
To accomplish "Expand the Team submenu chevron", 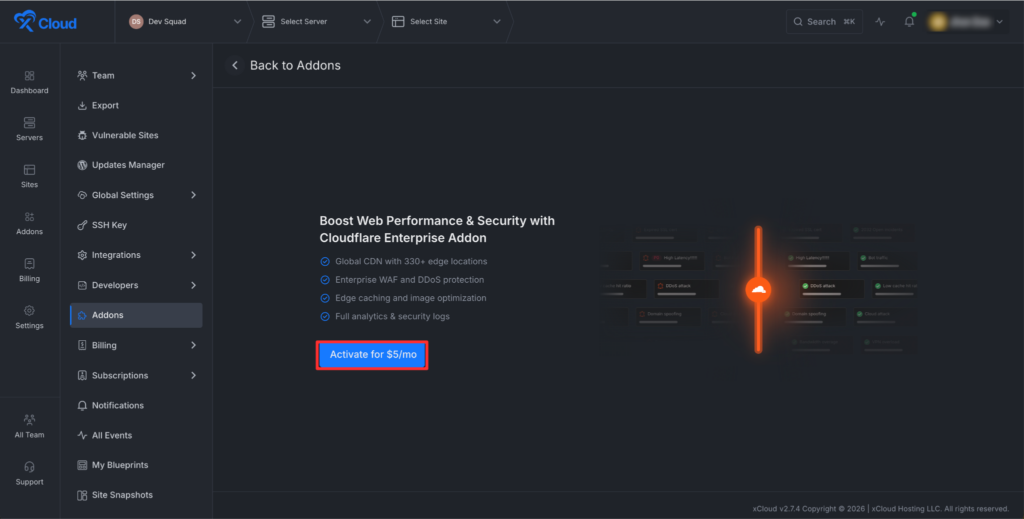I will (x=193, y=76).
